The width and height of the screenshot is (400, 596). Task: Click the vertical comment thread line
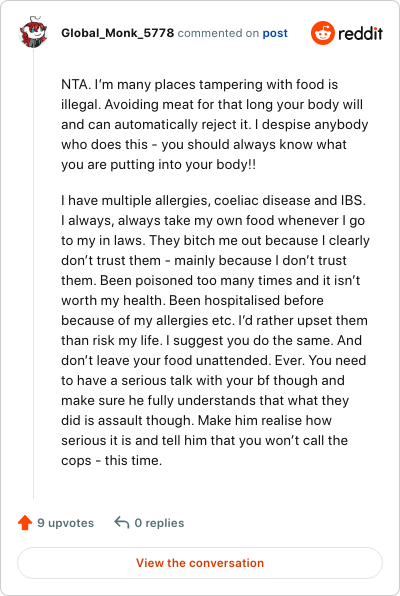tap(33, 274)
